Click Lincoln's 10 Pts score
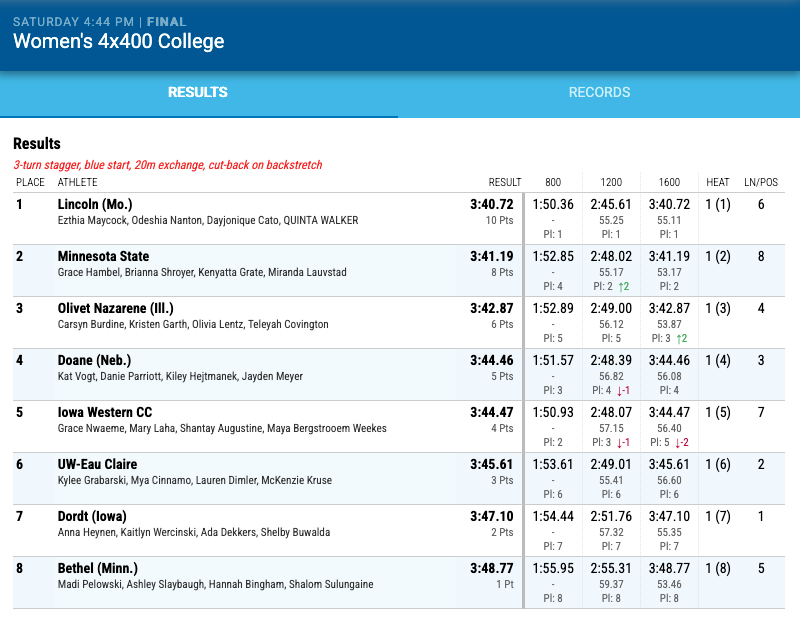Screen dimensions: 800x622 coord(499,220)
